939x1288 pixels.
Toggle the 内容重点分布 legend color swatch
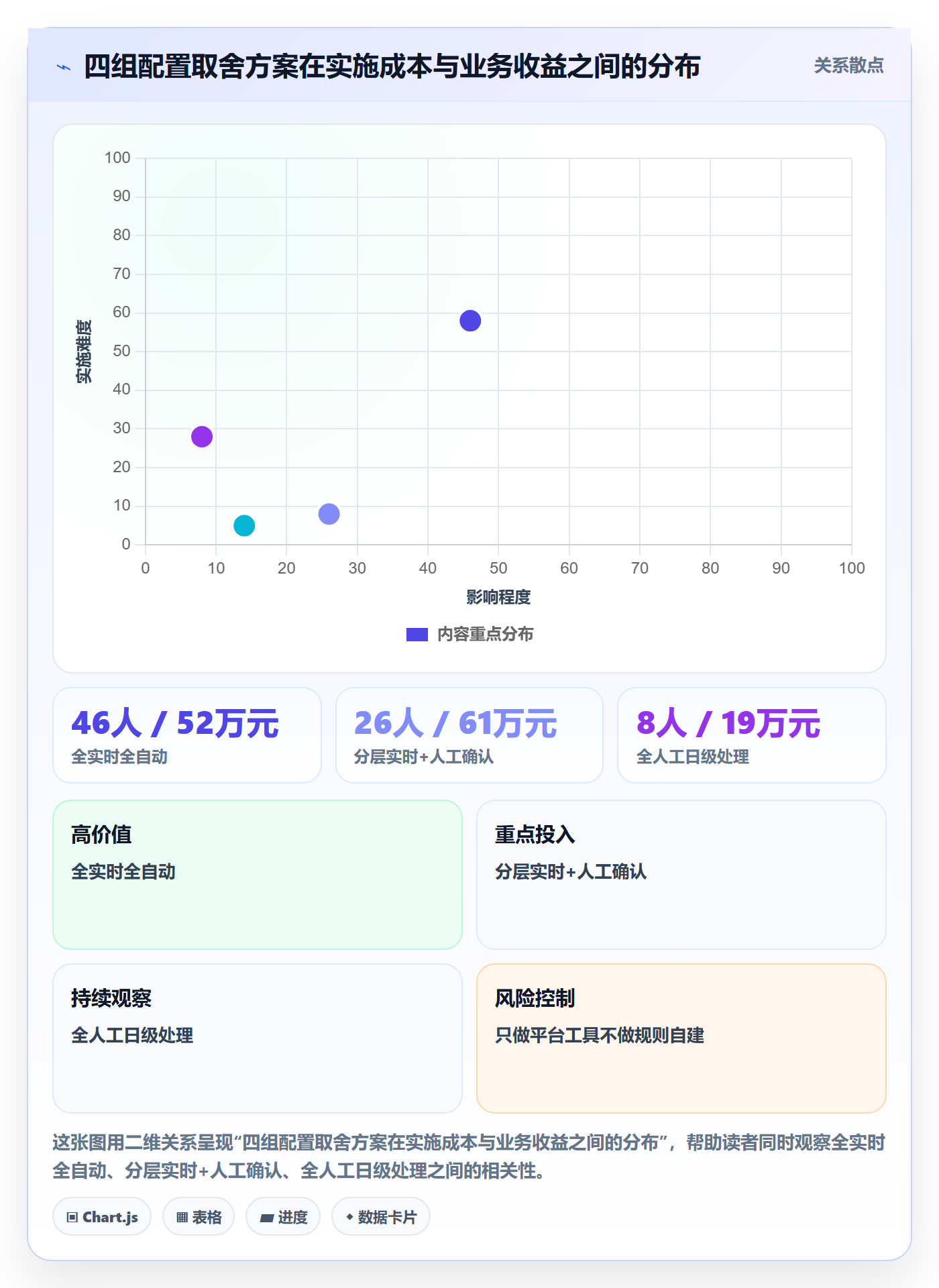(417, 635)
